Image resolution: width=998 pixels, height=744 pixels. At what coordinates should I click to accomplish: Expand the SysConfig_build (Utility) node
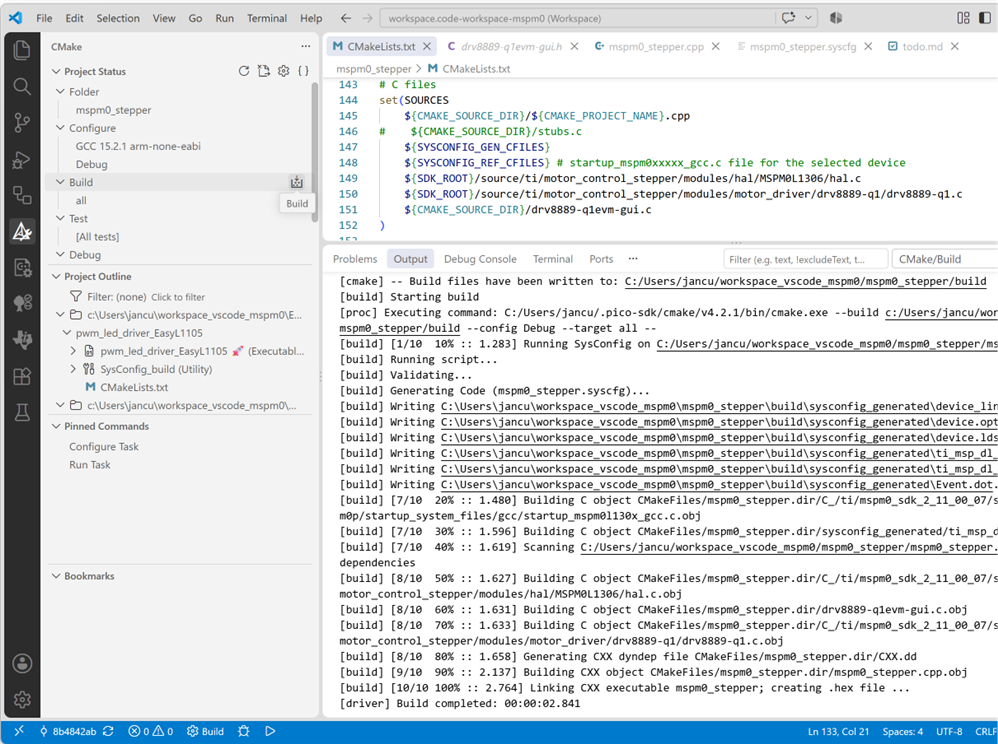point(73,369)
